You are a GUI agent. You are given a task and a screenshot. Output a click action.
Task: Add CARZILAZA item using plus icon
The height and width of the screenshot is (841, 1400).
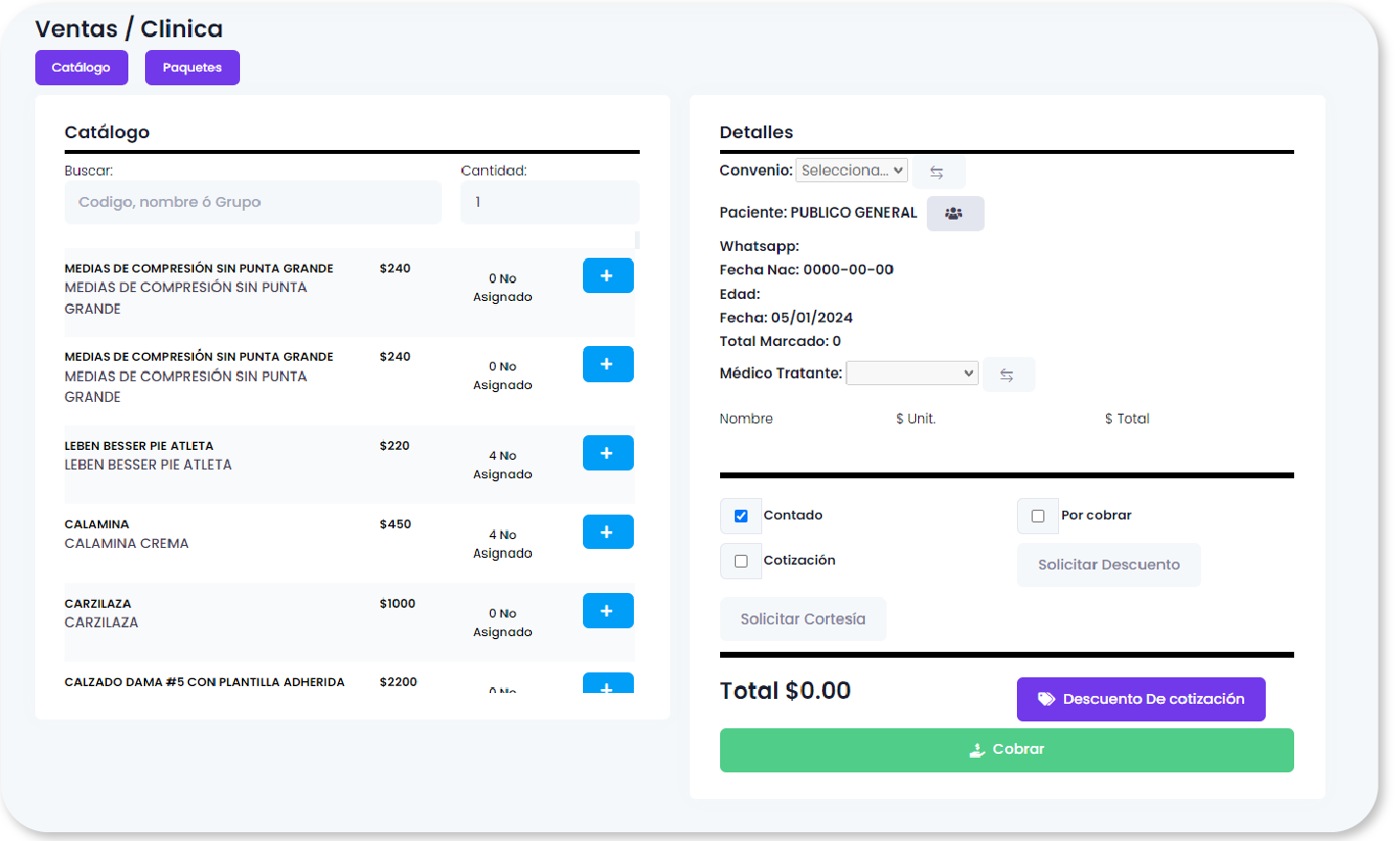point(607,611)
